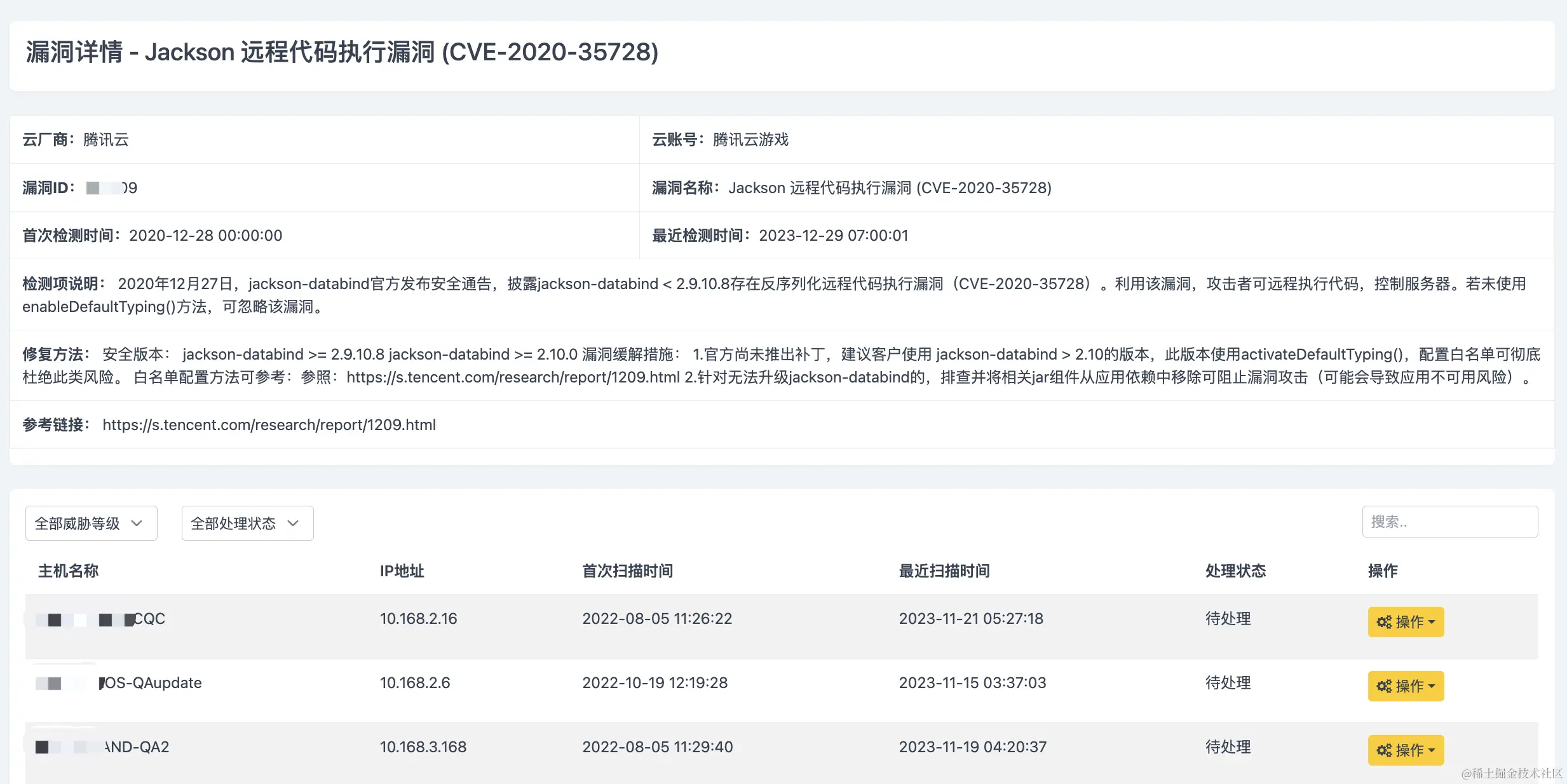The width and height of the screenshot is (1567, 784).
Task: Open the 全部威胁等级 filter dropdown
Action: point(91,523)
